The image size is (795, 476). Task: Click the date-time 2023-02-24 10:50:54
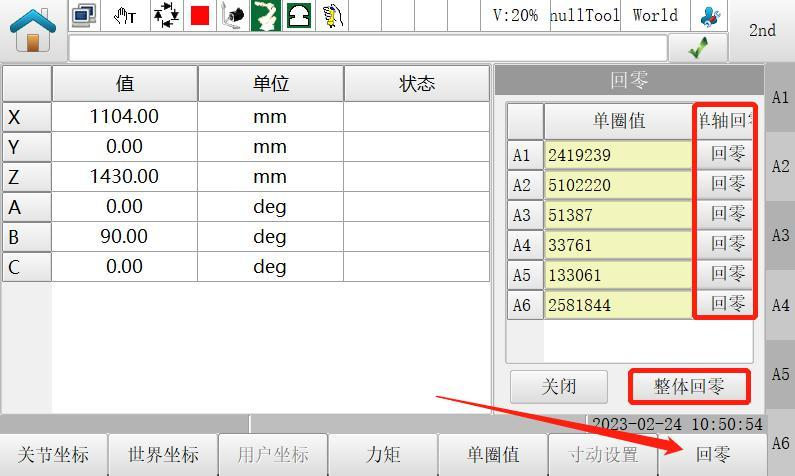click(x=677, y=424)
